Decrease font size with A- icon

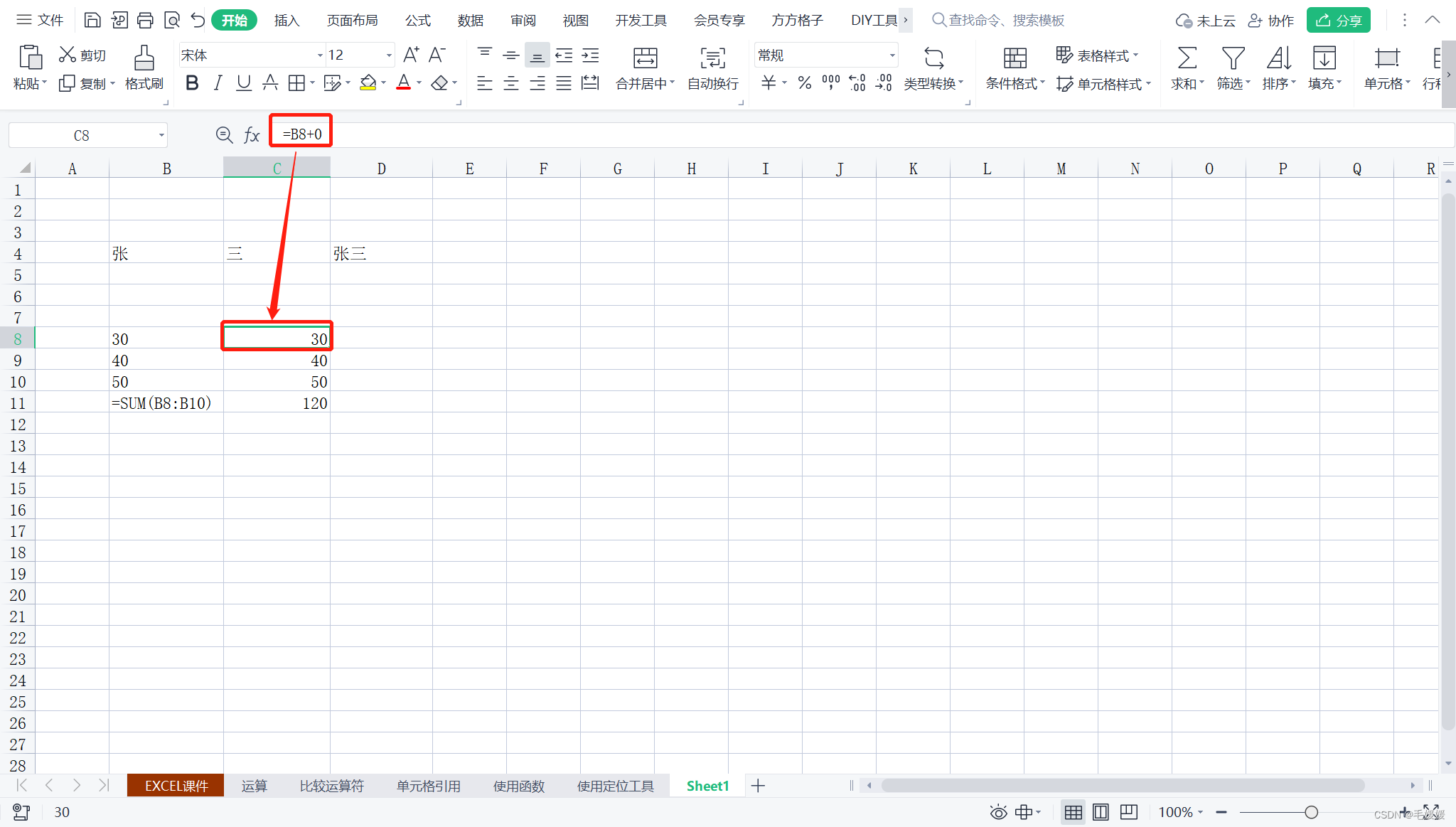pyautogui.click(x=437, y=55)
